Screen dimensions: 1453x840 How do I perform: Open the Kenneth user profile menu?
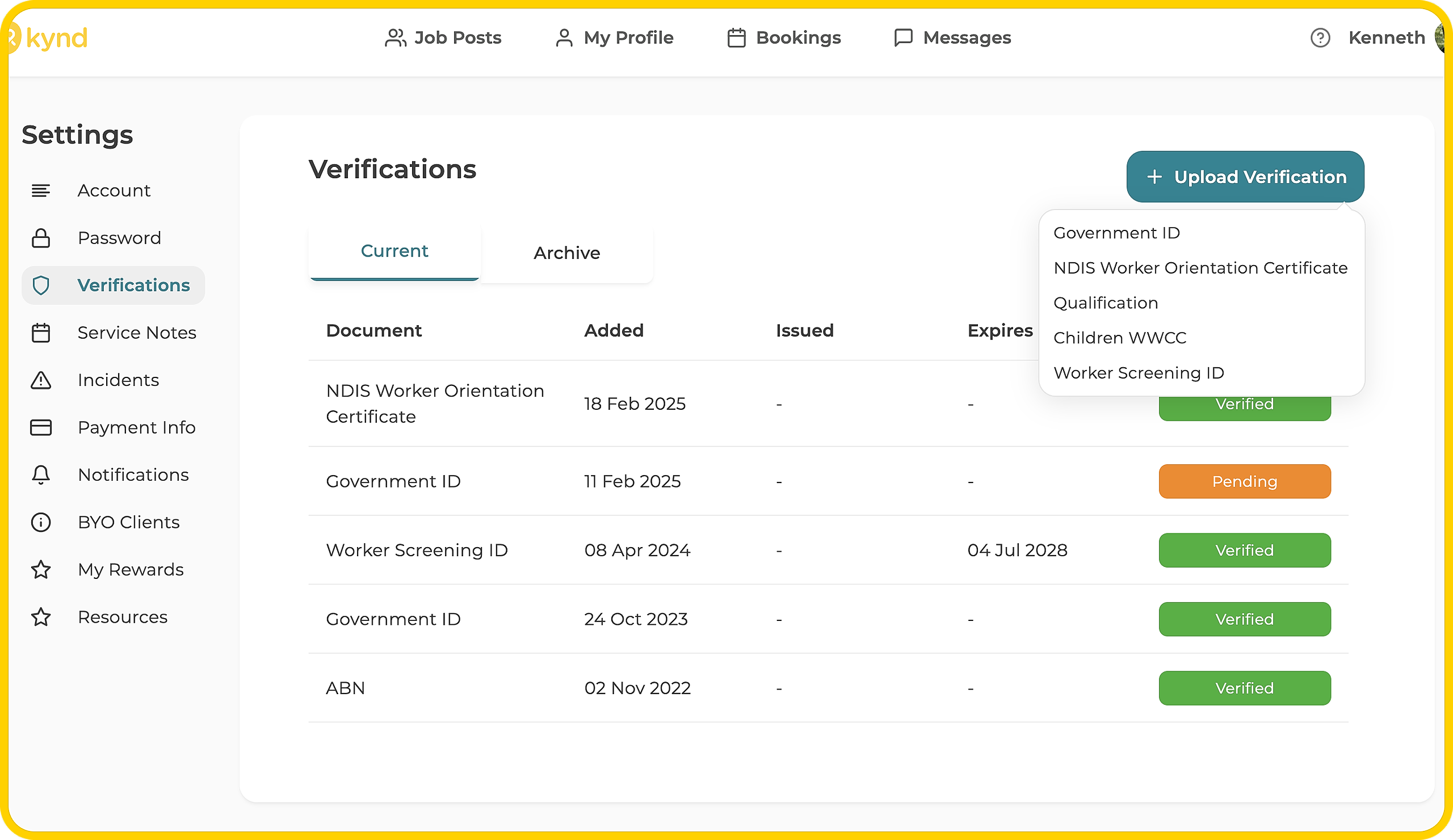pyautogui.click(x=1386, y=38)
